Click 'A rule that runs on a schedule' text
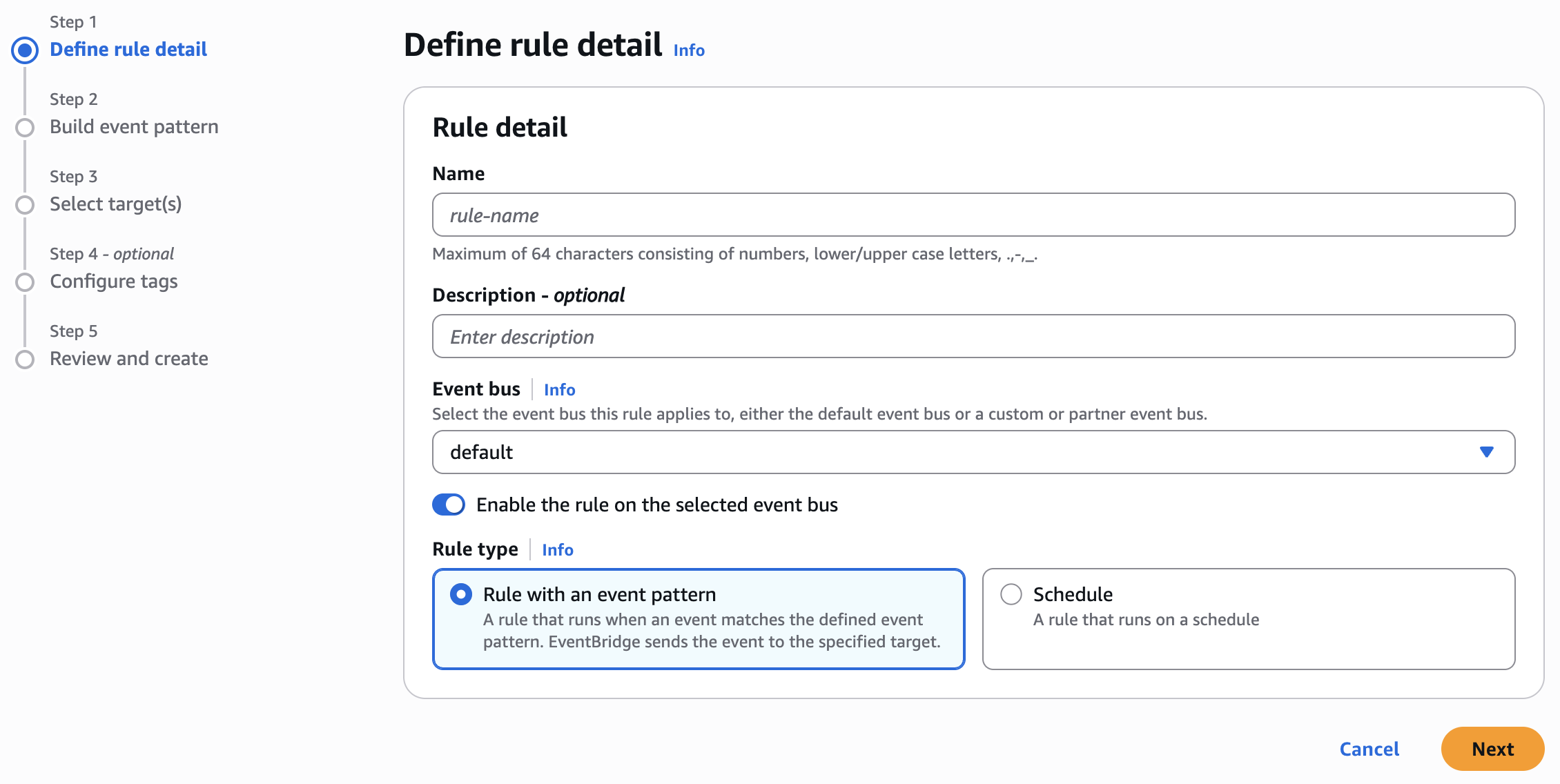Image resolution: width=1560 pixels, height=784 pixels. click(x=1146, y=620)
